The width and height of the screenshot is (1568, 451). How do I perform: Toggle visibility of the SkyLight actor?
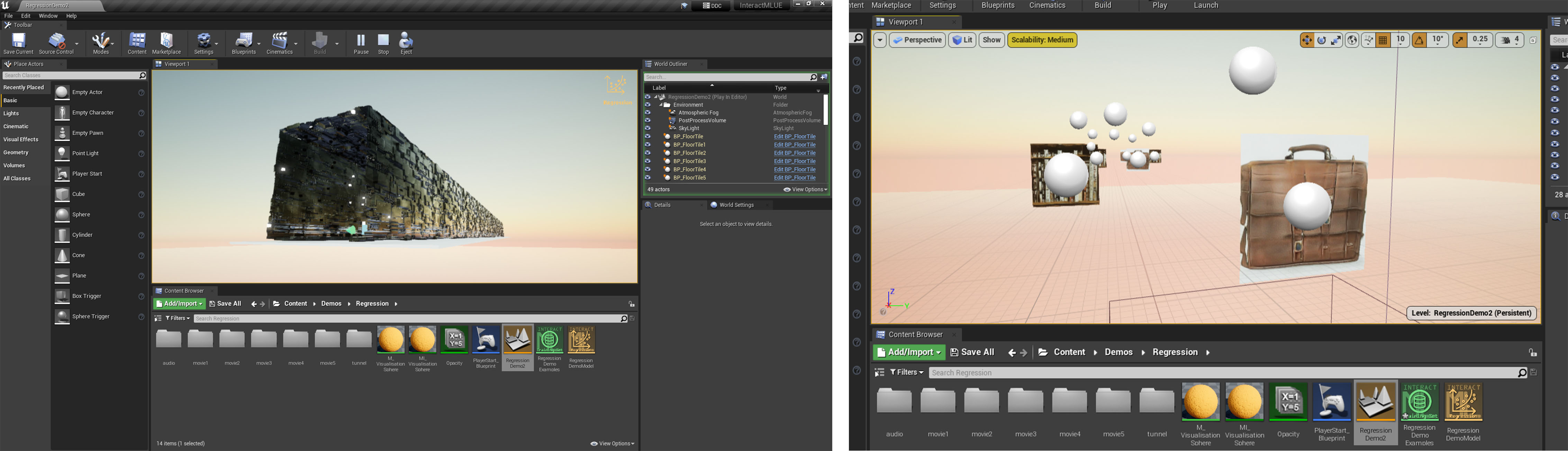[x=648, y=128]
